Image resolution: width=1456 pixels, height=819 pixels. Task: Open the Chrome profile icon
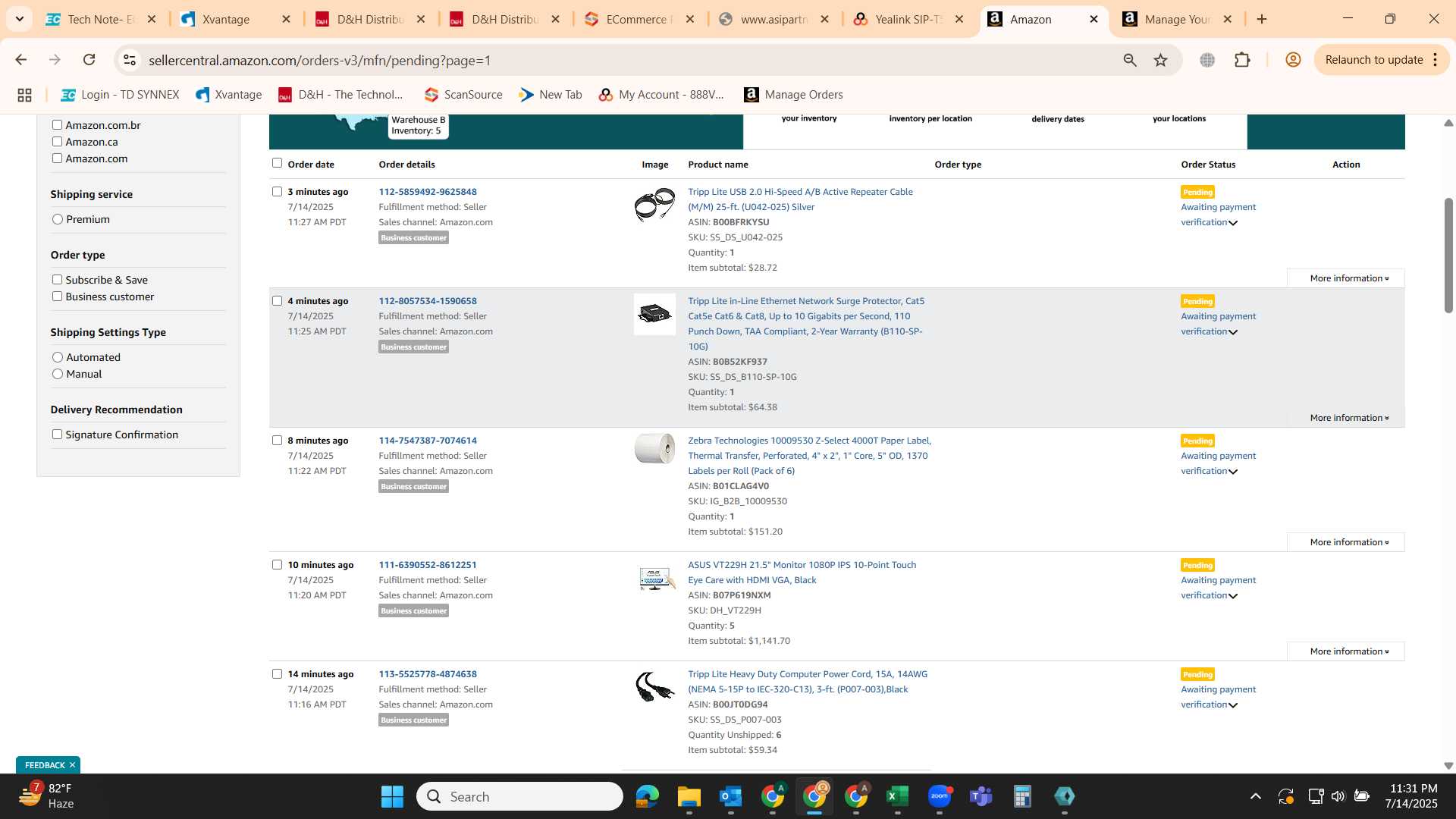1293,60
